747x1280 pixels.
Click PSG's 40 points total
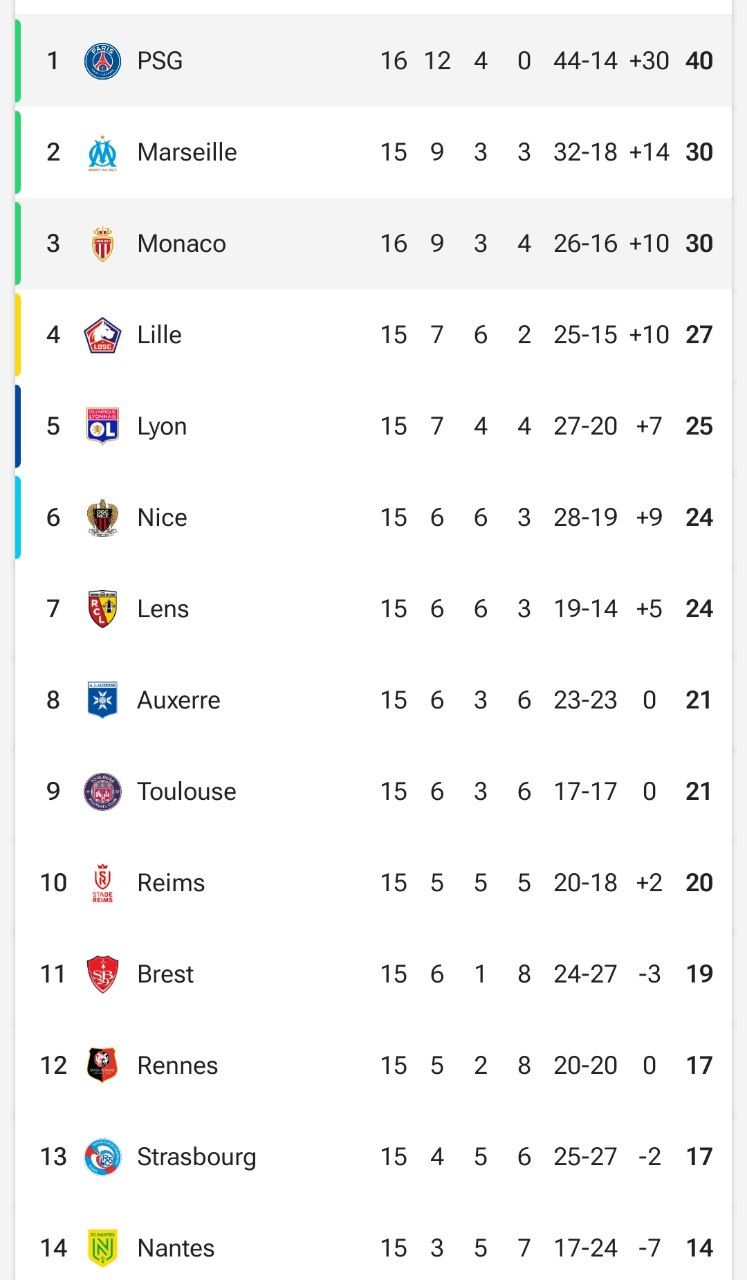pyautogui.click(x=699, y=61)
